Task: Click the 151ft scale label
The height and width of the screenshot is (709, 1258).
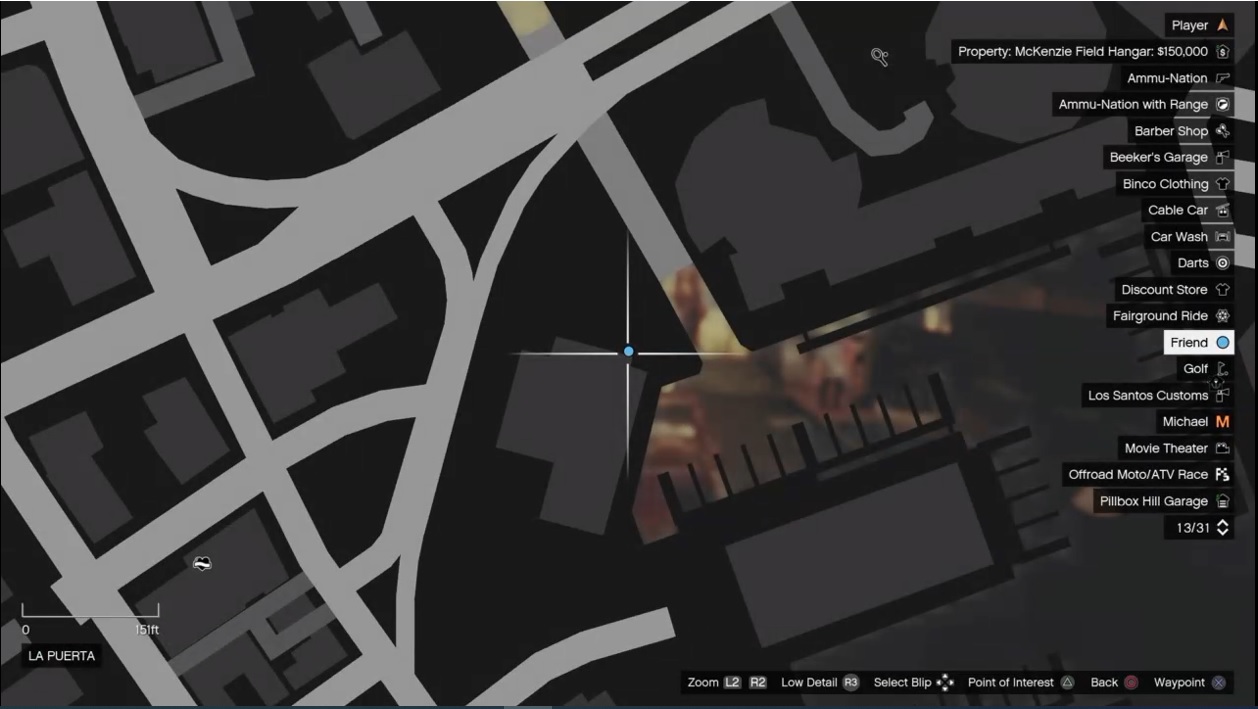Action: click(146, 630)
